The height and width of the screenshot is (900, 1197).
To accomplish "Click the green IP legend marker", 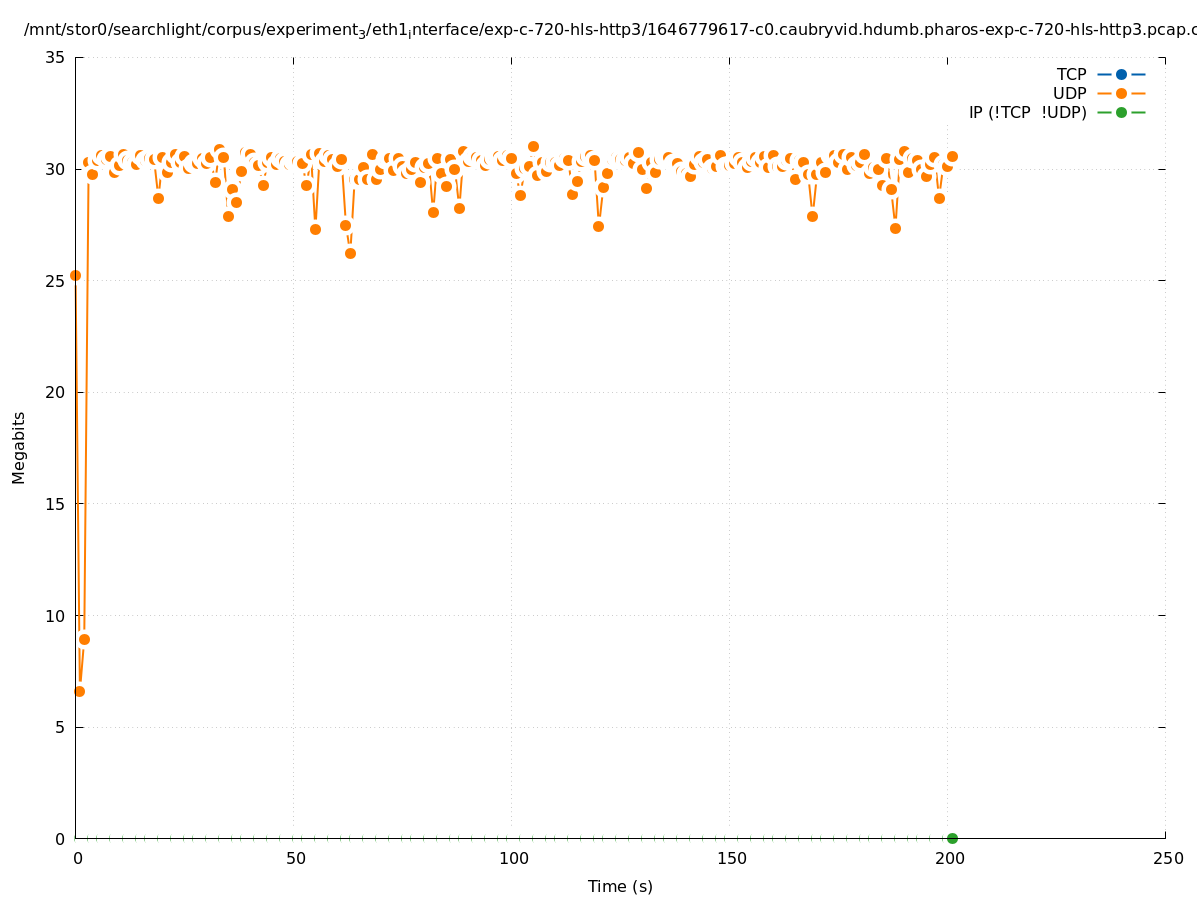I will tap(1121, 112).
